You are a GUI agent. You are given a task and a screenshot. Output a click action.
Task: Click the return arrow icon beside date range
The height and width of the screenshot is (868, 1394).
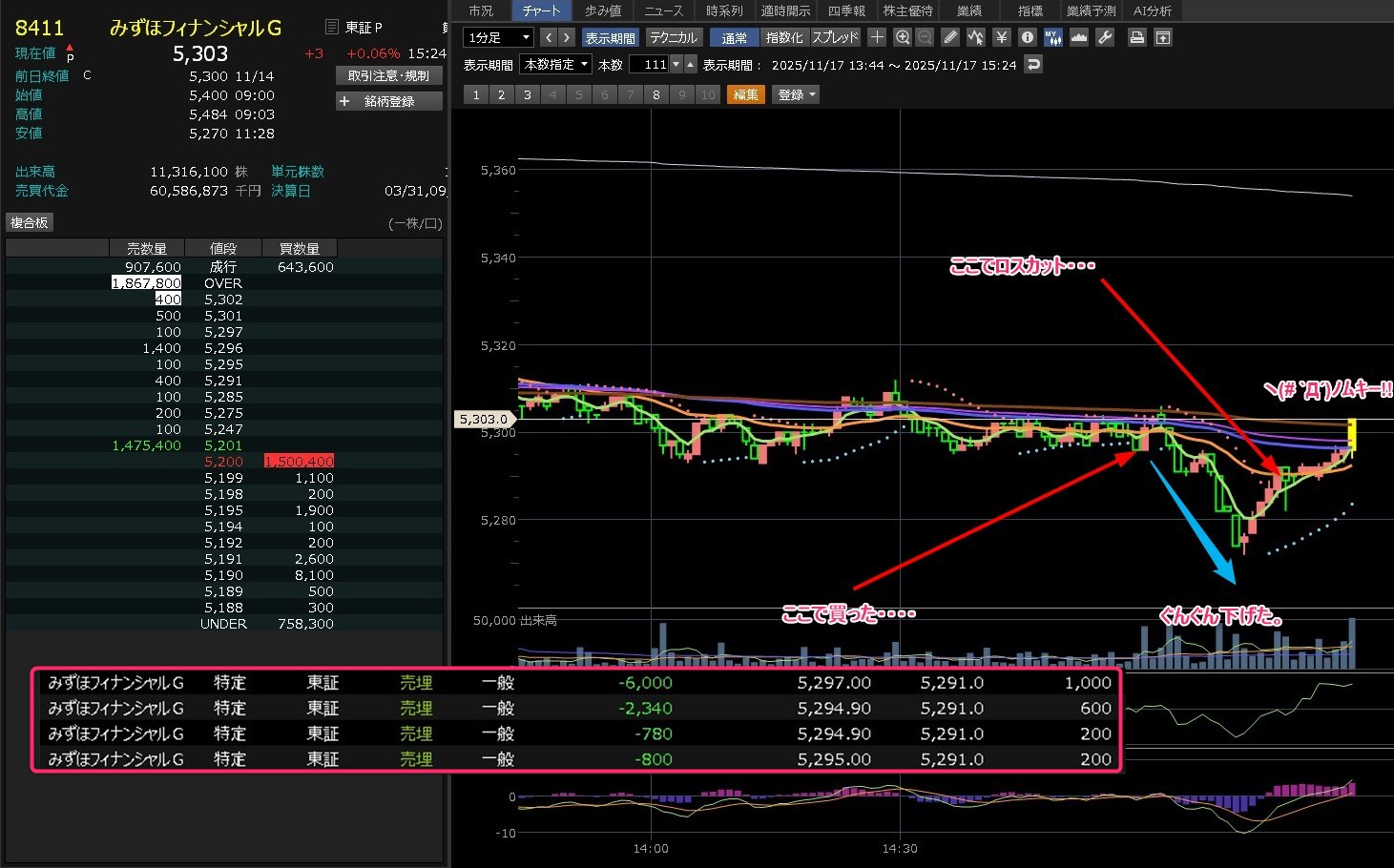click(1033, 65)
